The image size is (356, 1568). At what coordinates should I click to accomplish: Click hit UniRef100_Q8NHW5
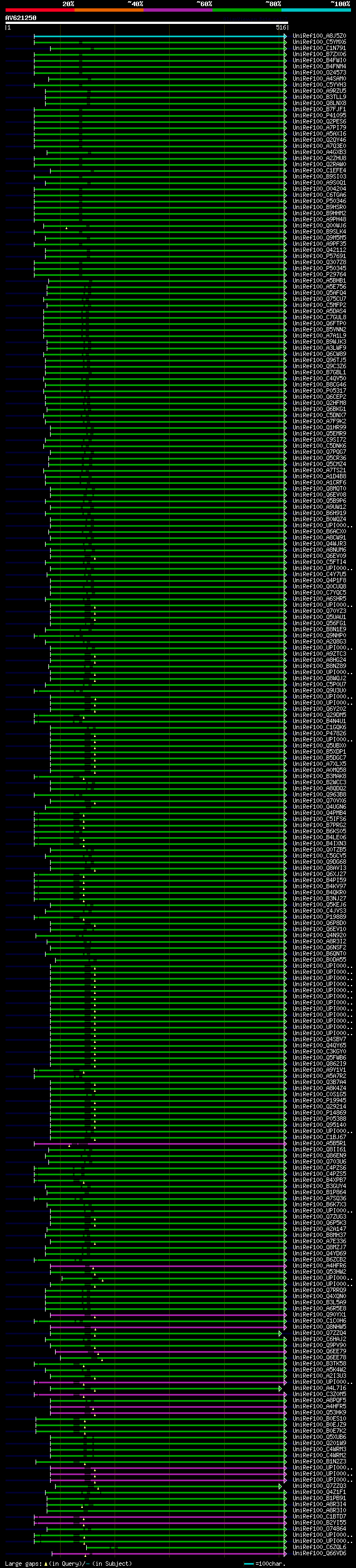point(319,1327)
